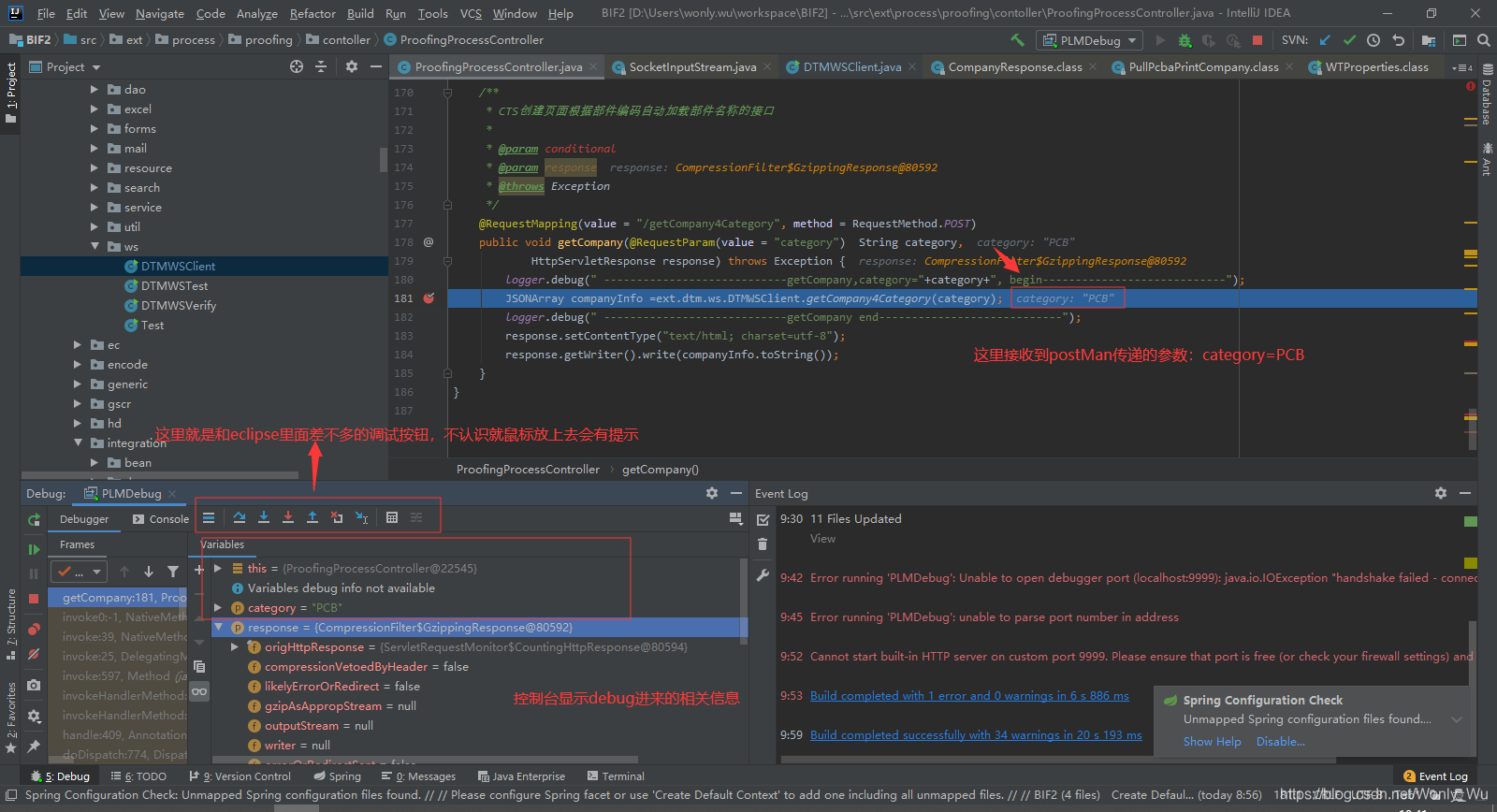Viewport: 1497px width, 812px height.
Task: Close the CompanyResponse.class tab
Action: (x=1094, y=67)
